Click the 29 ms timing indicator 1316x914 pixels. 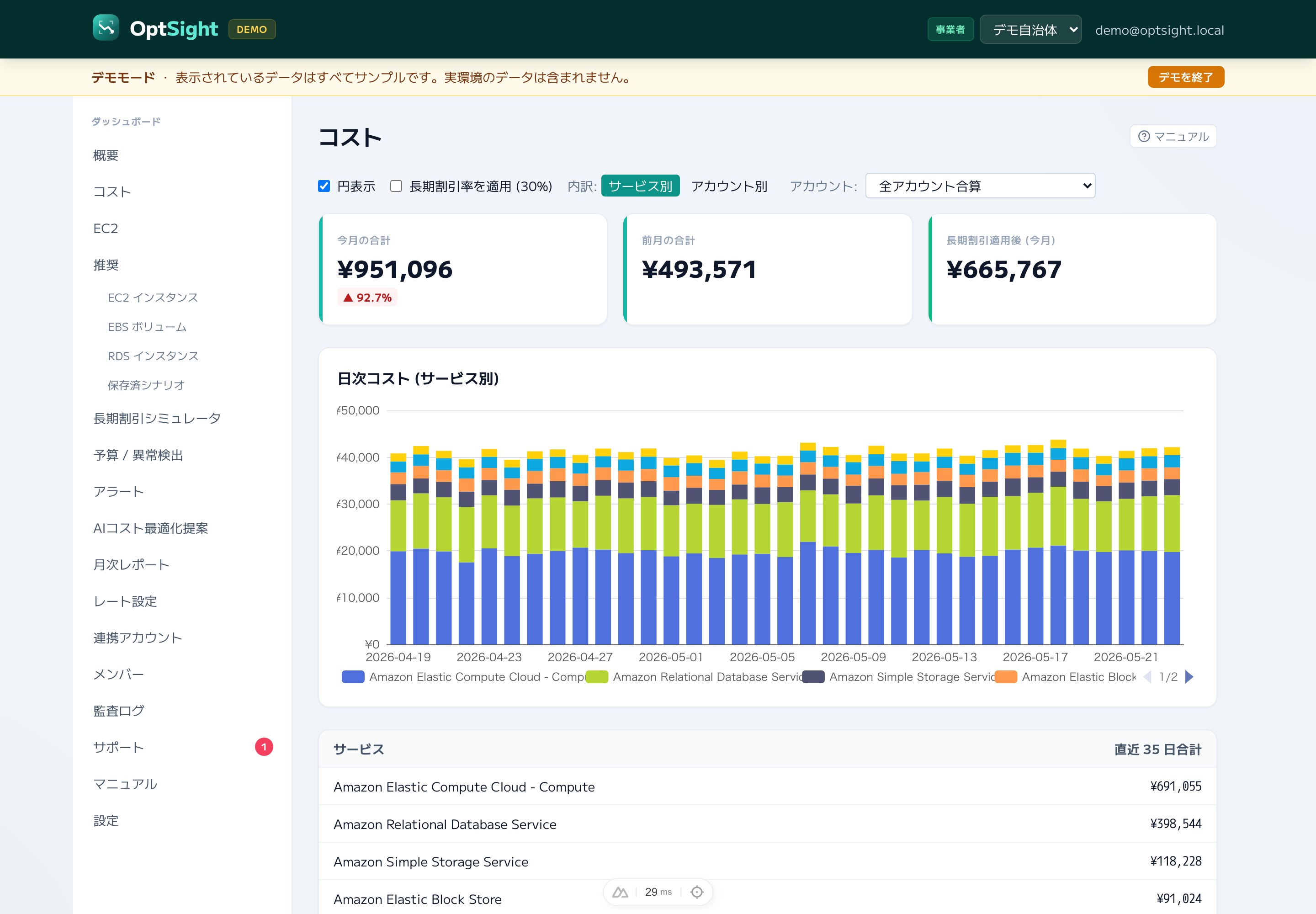[x=658, y=892]
